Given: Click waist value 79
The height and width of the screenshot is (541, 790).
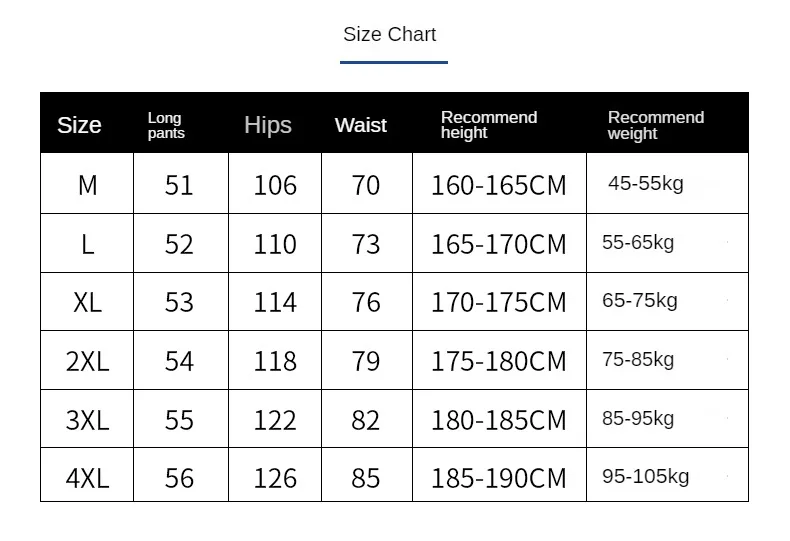Looking at the screenshot, I should pyautogui.click(x=366, y=362).
